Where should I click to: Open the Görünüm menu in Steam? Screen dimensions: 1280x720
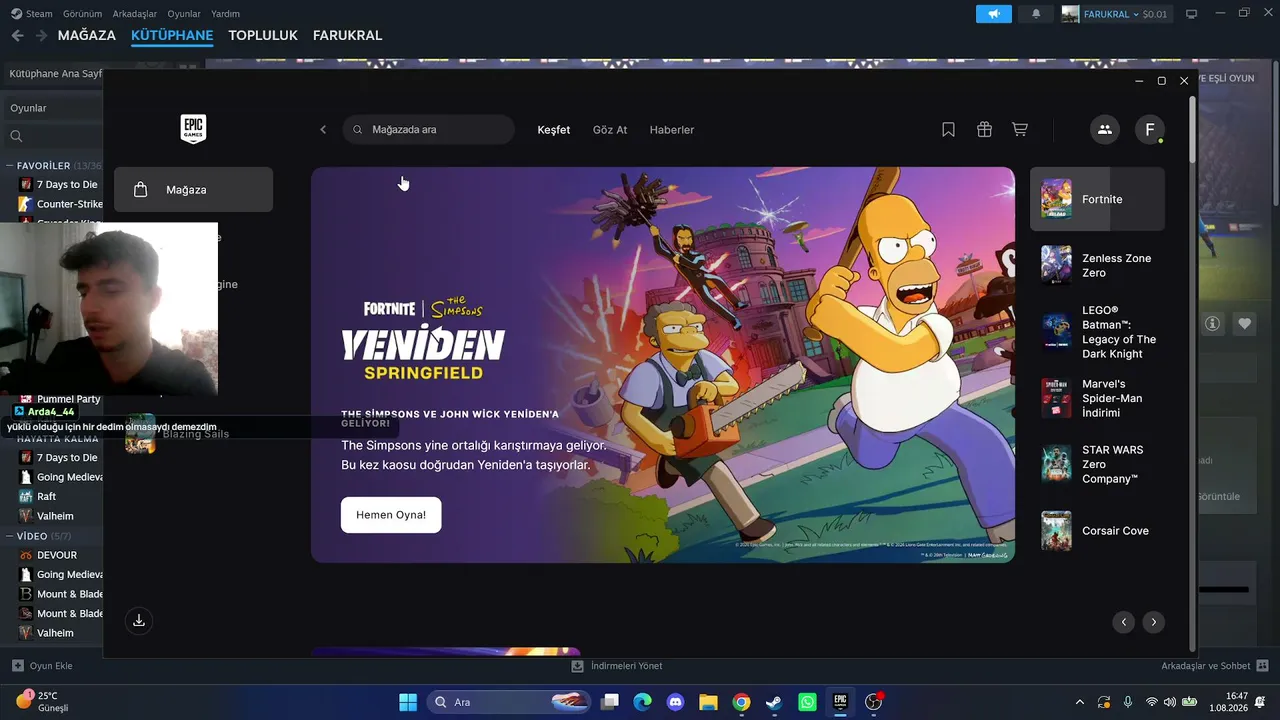[x=83, y=14]
